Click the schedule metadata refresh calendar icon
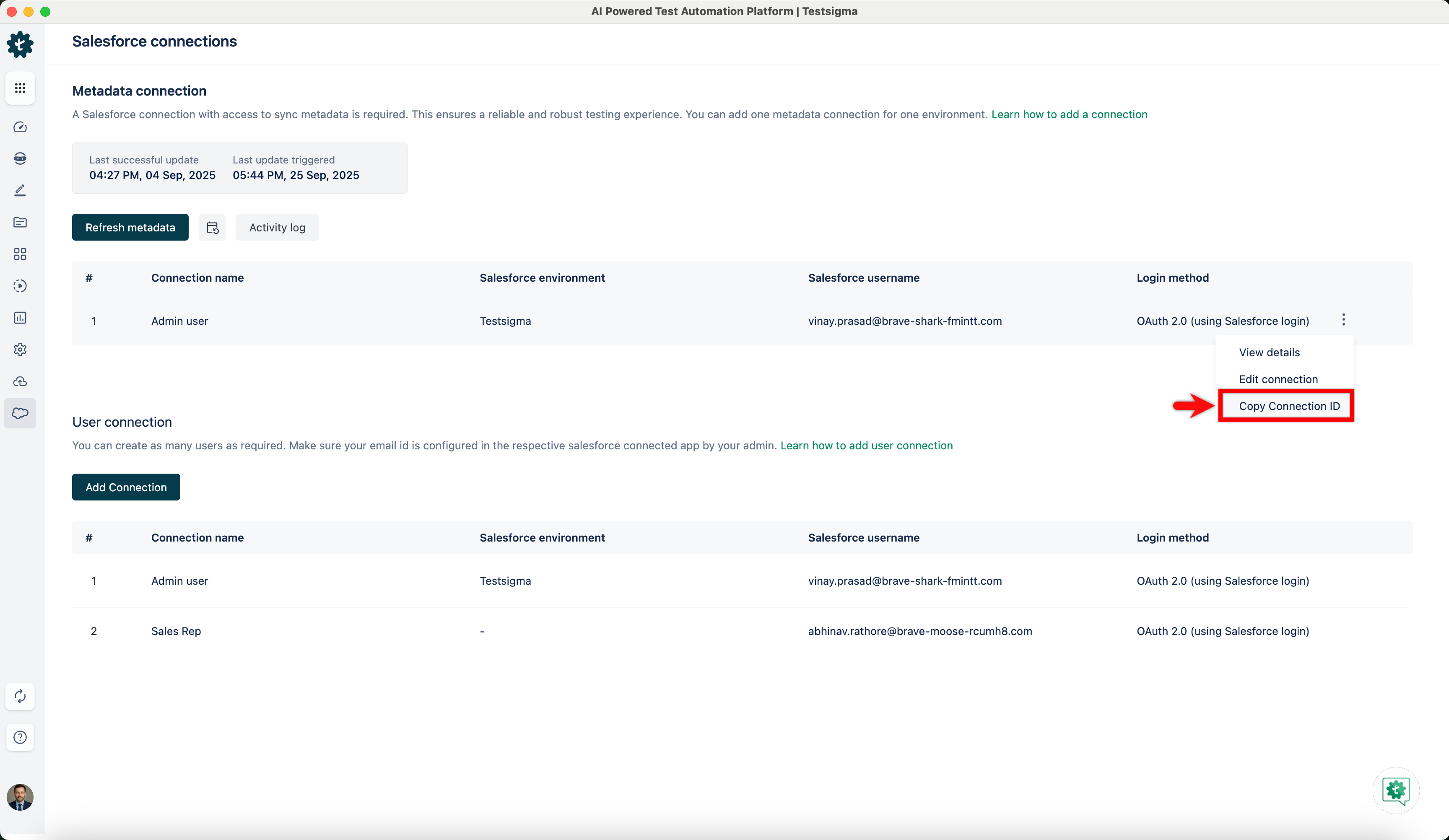The height and width of the screenshot is (840, 1449). 212,228
